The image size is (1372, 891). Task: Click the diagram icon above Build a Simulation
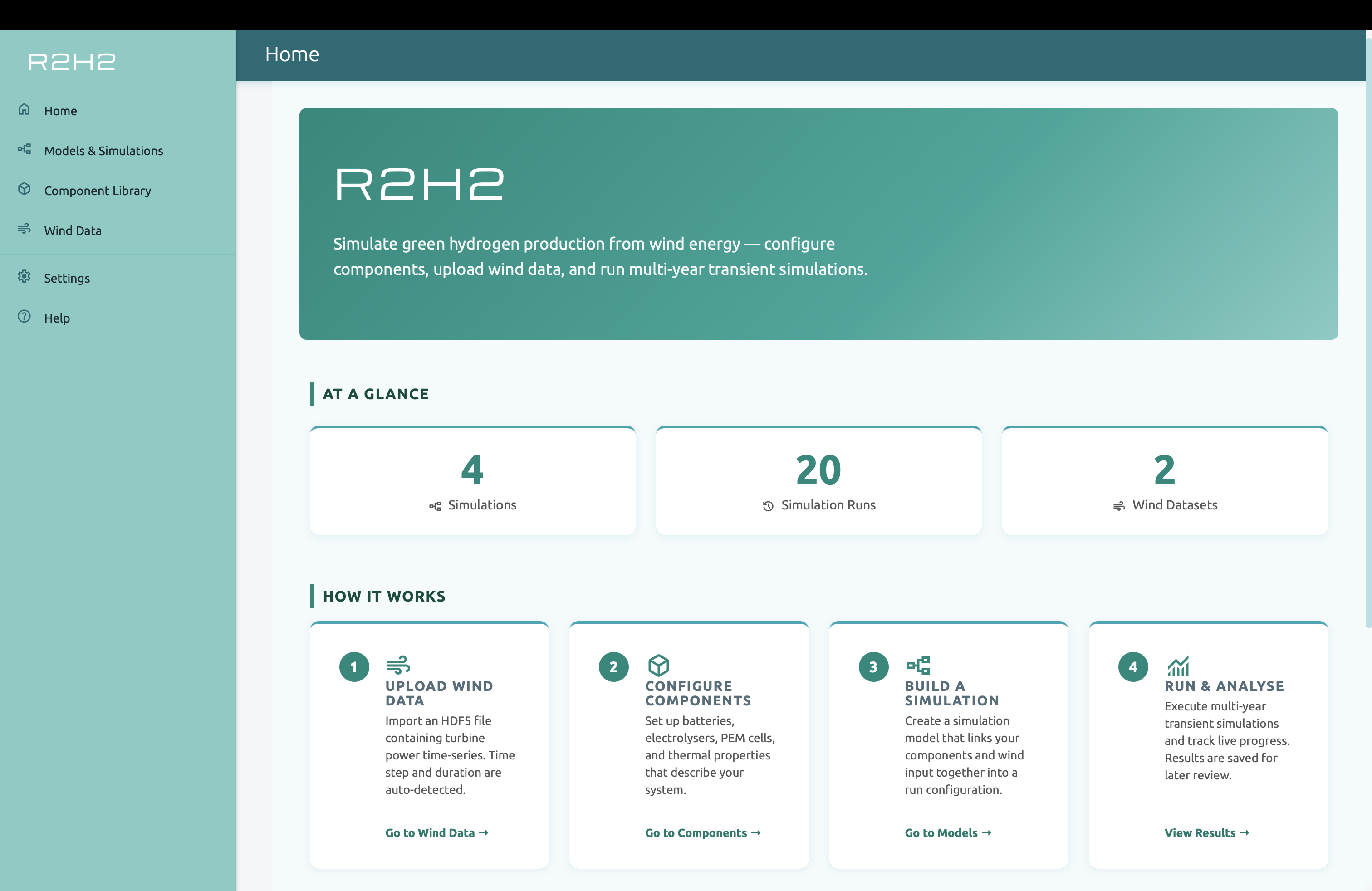click(x=918, y=665)
